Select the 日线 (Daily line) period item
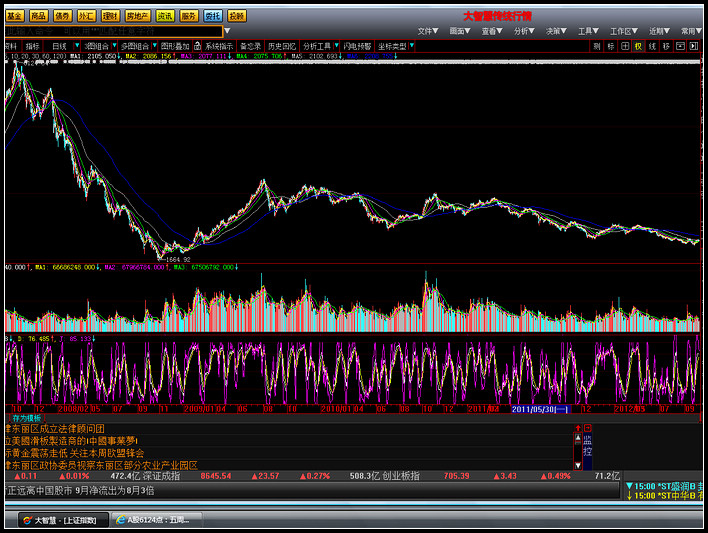This screenshot has height=533, width=708. [59, 46]
